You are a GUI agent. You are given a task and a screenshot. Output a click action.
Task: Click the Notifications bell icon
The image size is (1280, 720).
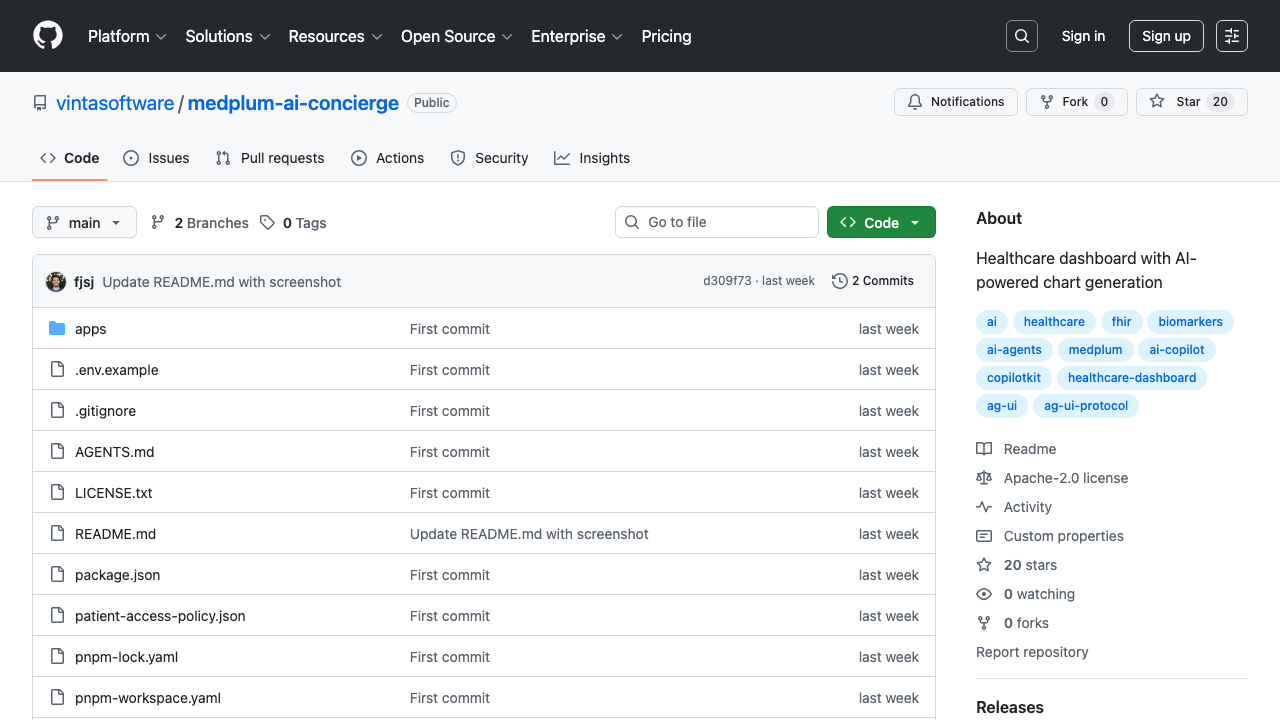(914, 101)
